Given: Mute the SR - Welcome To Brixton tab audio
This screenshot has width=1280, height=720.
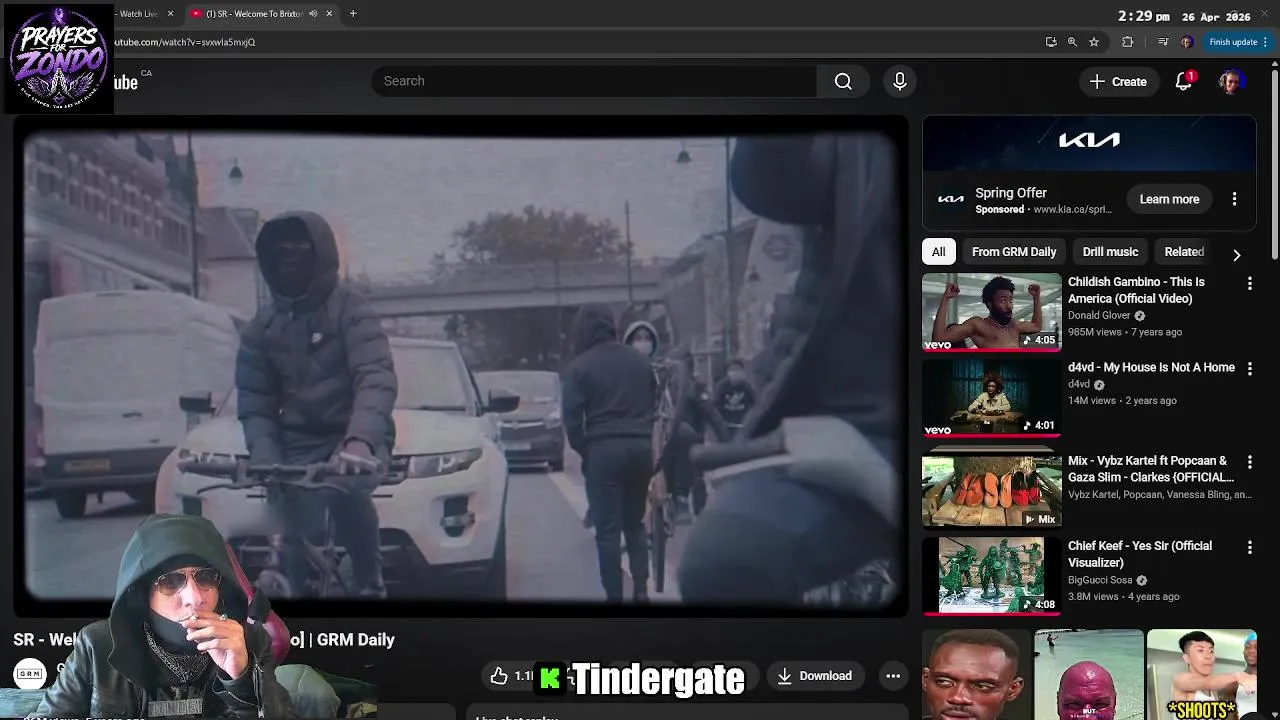Looking at the screenshot, I should click(313, 14).
